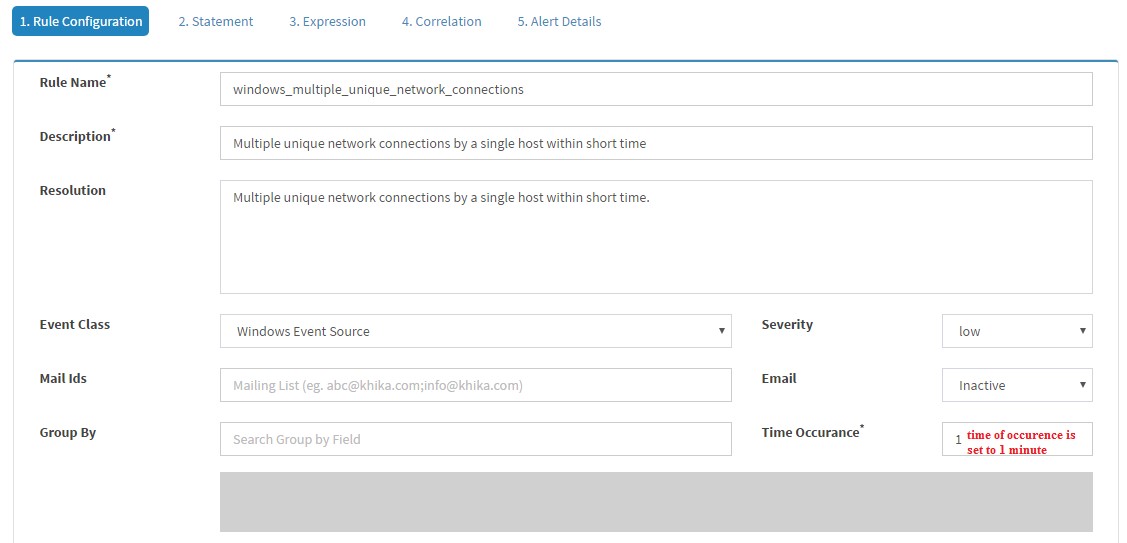
Task: Switch to the Statement tab
Action: (216, 22)
